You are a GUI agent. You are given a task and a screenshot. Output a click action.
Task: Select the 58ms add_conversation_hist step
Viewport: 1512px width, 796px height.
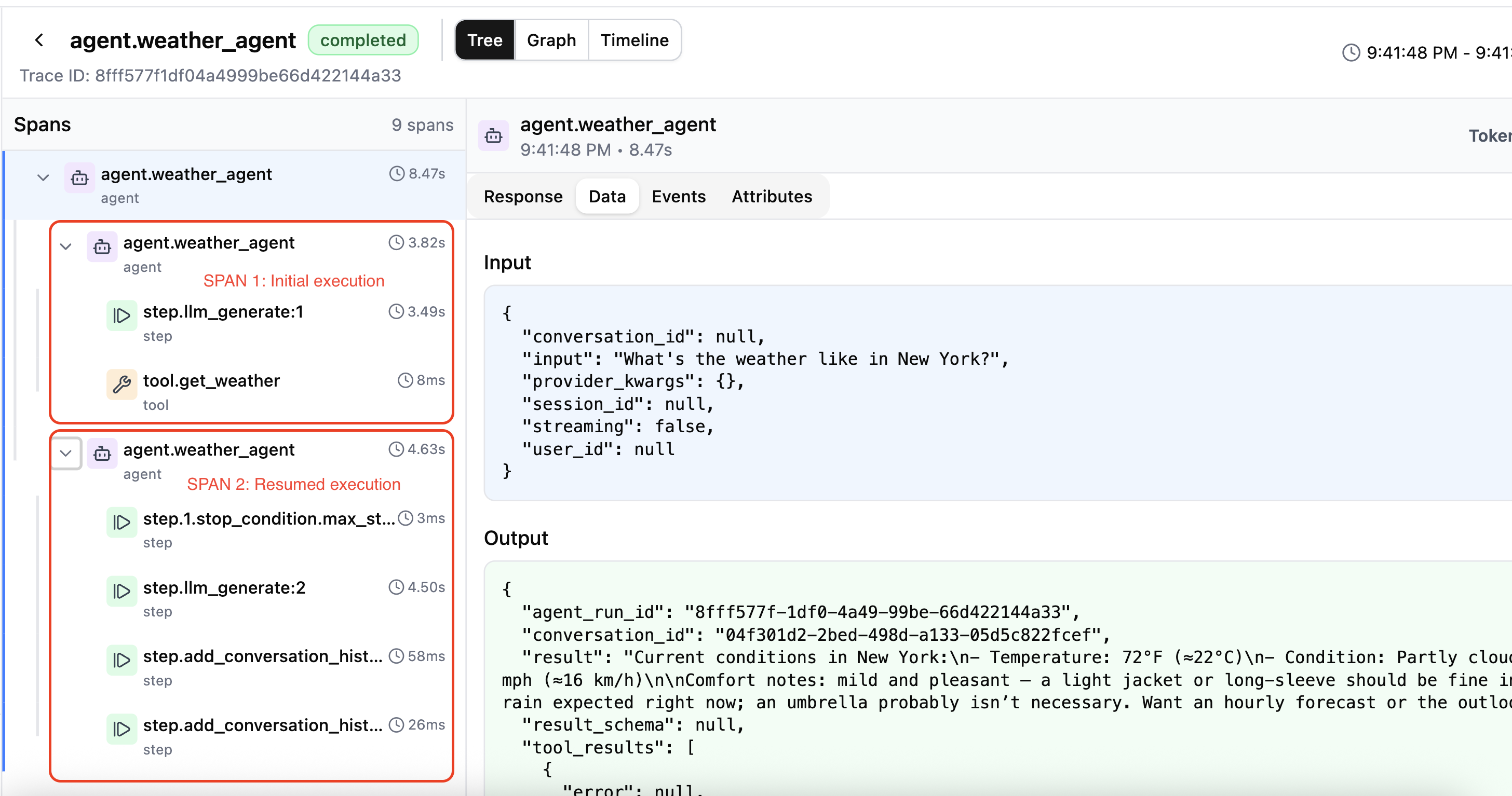[261, 657]
